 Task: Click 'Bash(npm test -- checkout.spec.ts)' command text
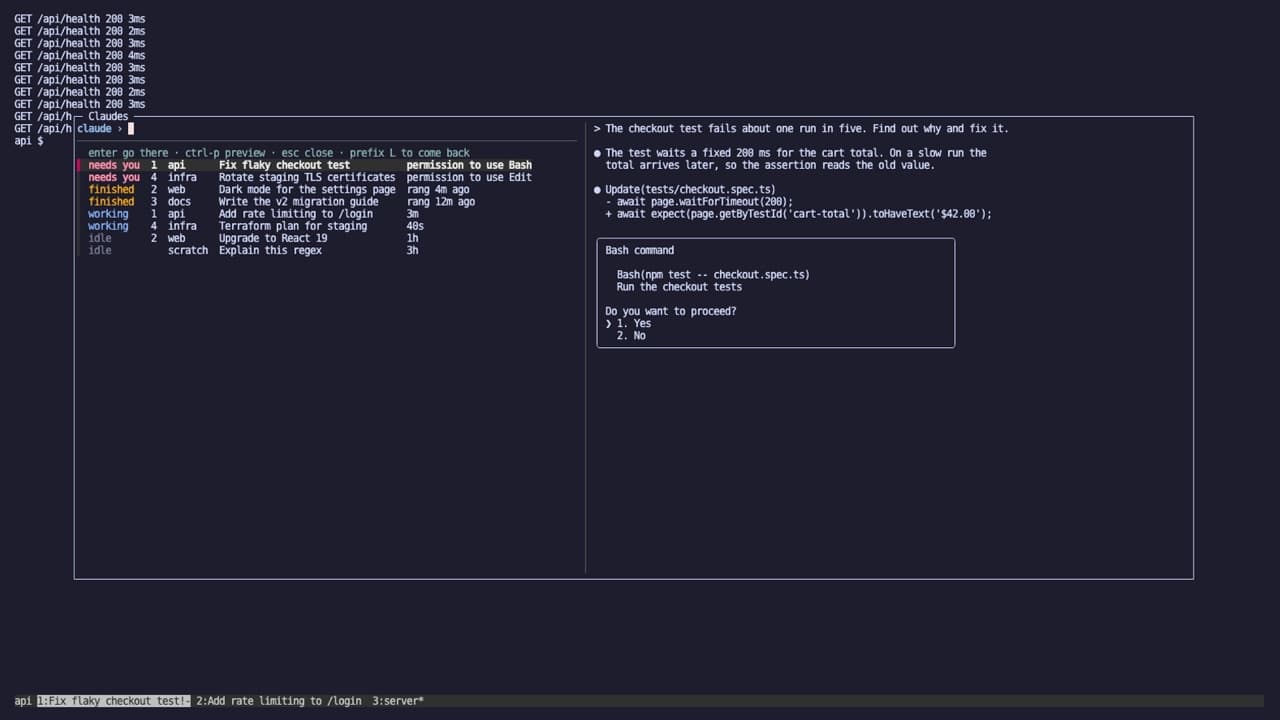click(x=713, y=274)
